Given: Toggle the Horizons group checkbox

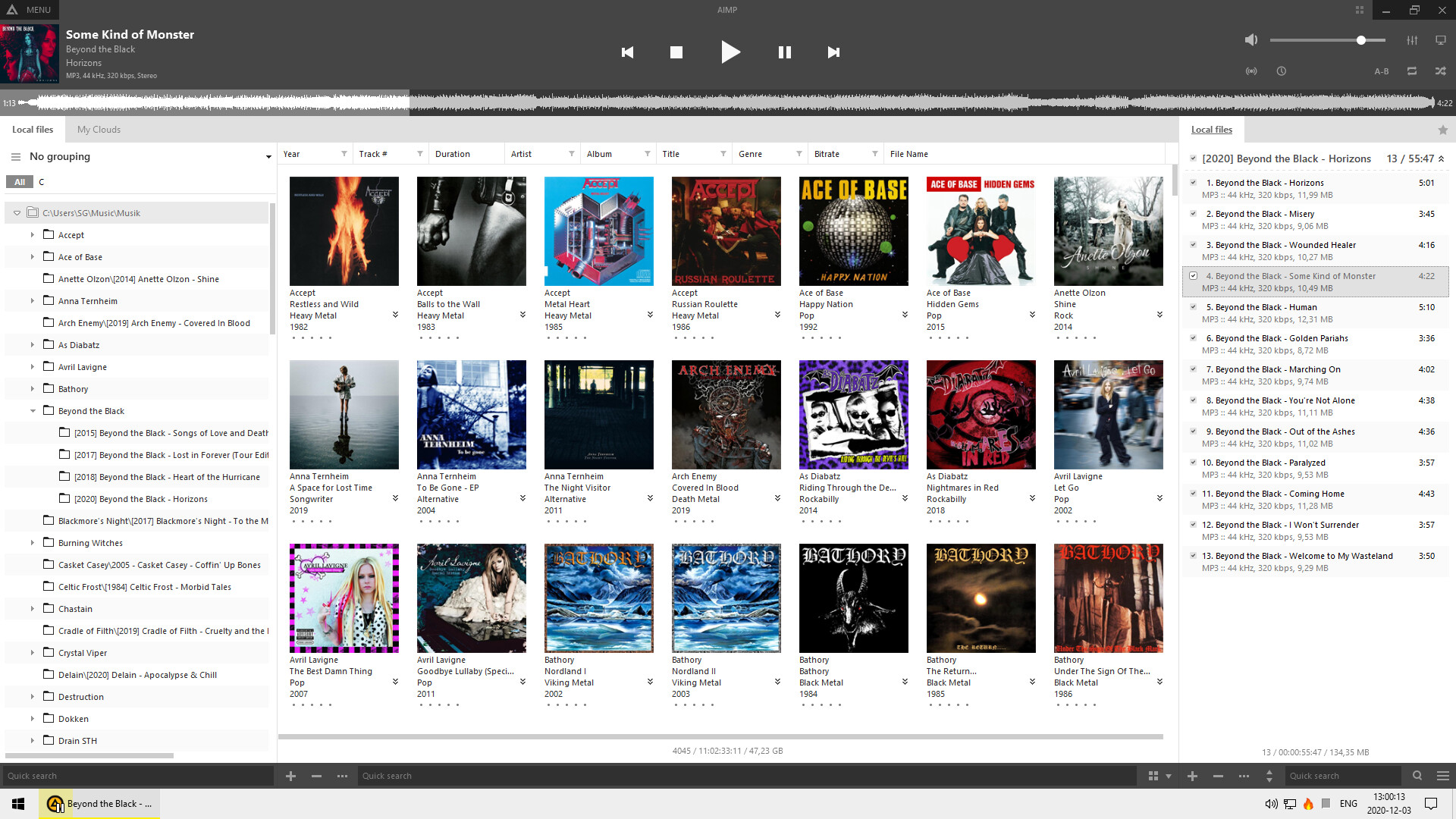Looking at the screenshot, I should (1194, 158).
